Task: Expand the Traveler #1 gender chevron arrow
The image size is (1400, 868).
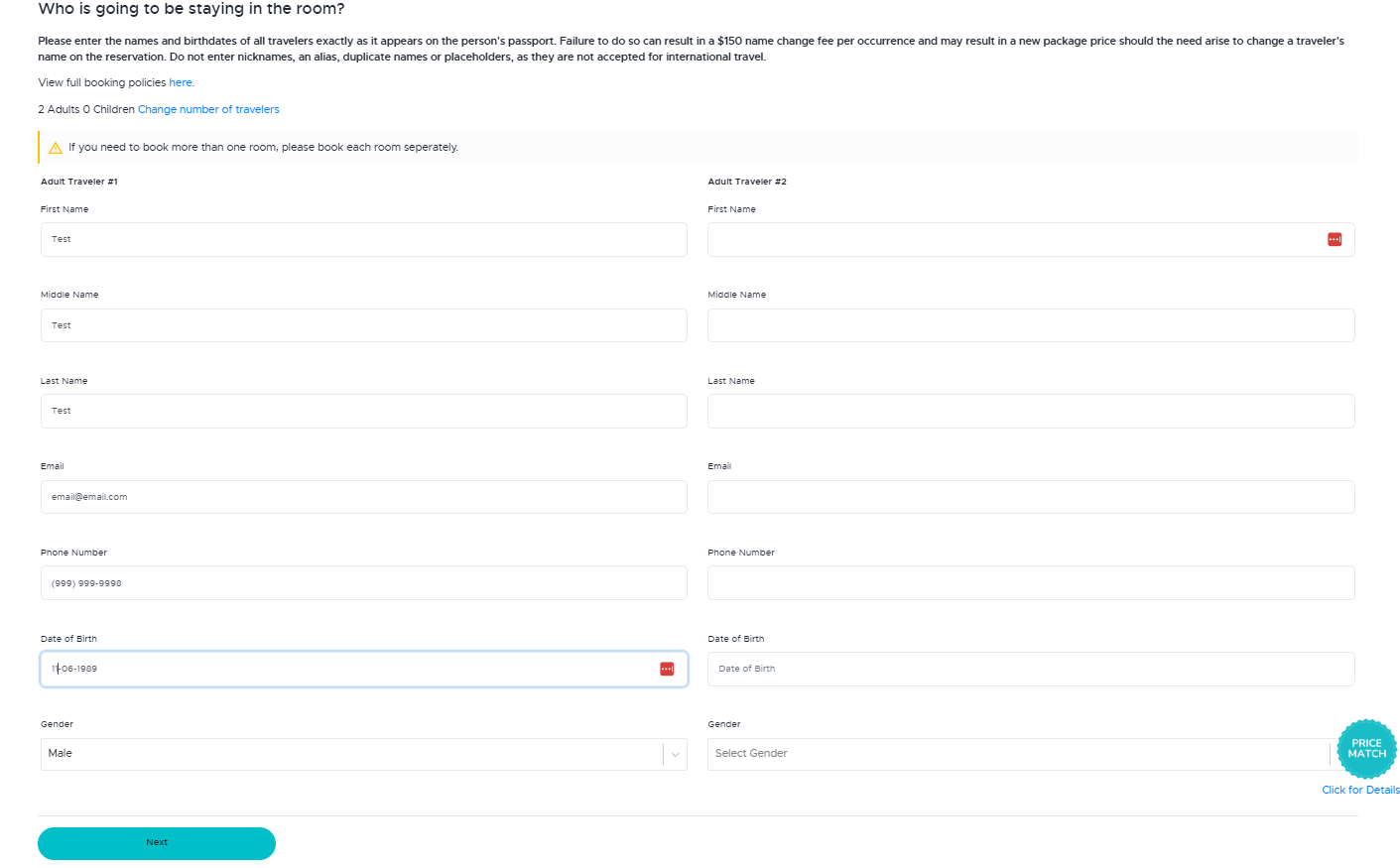Action: click(x=675, y=755)
